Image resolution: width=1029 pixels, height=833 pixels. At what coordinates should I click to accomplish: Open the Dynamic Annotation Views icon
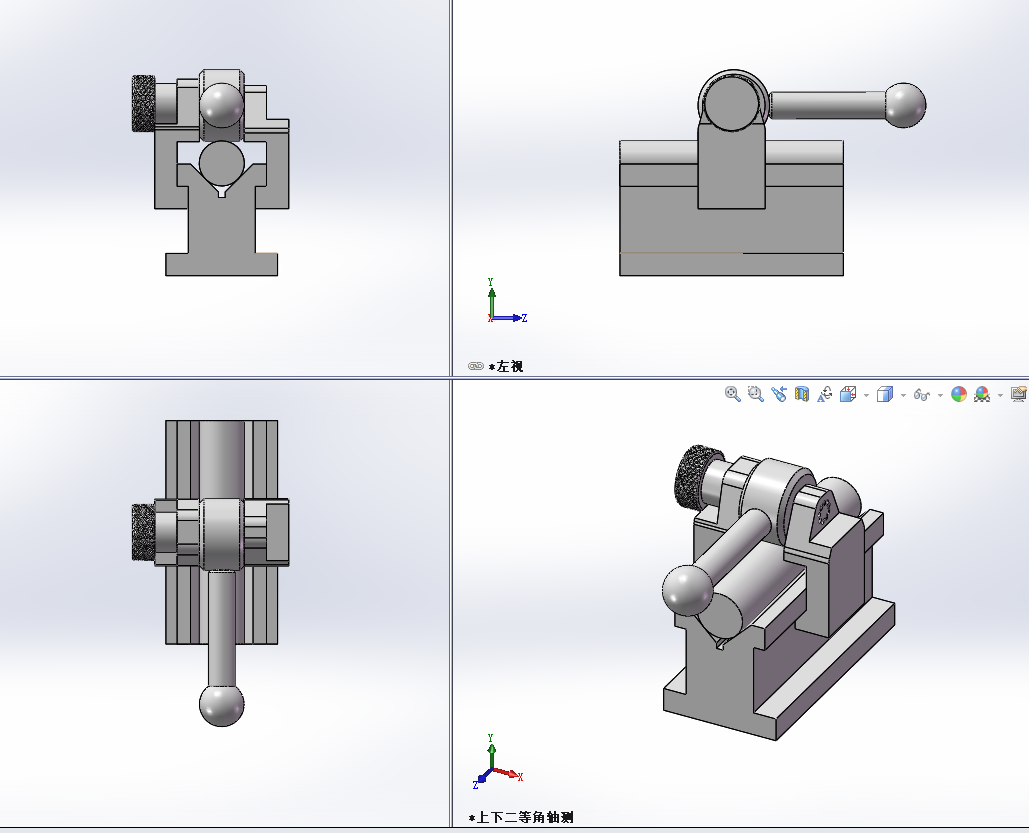[825, 394]
